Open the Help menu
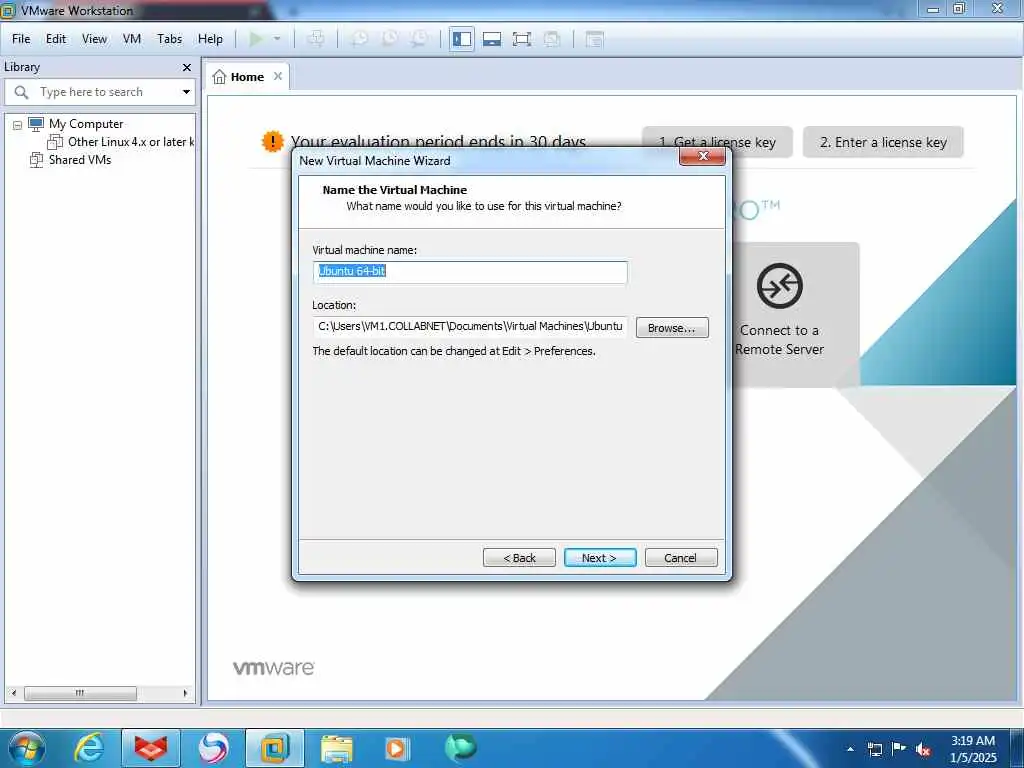The width and height of the screenshot is (1024, 768). point(210,39)
